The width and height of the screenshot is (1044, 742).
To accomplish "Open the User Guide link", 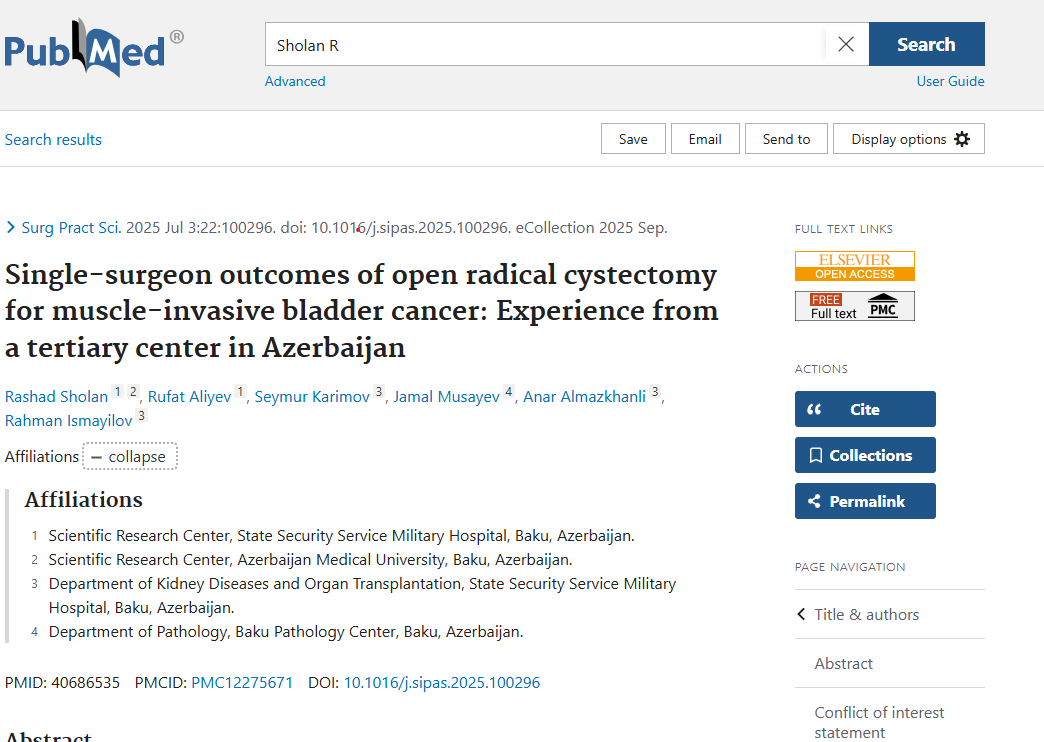I will click(x=950, y=81).
